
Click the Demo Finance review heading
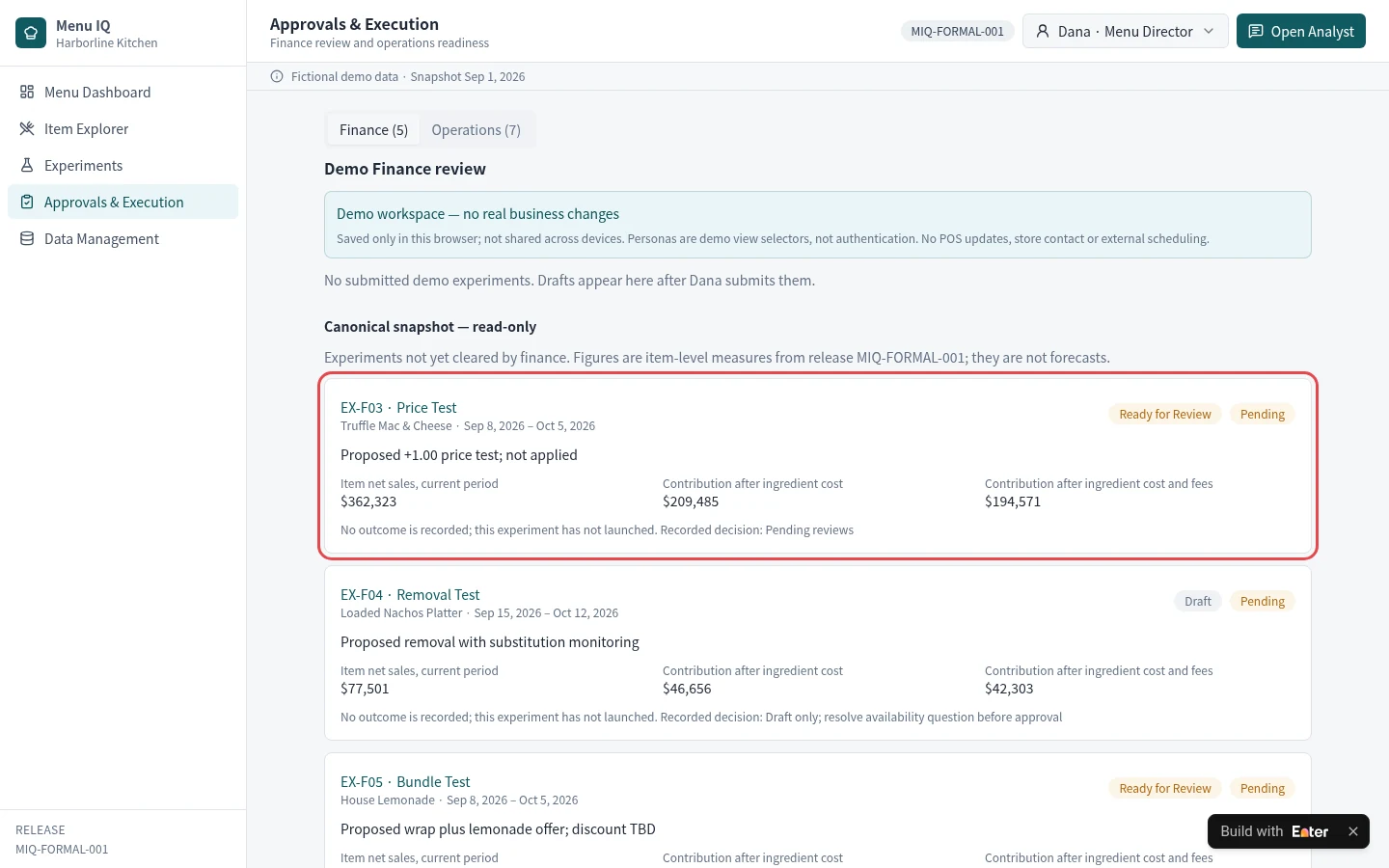pos(405,169)
